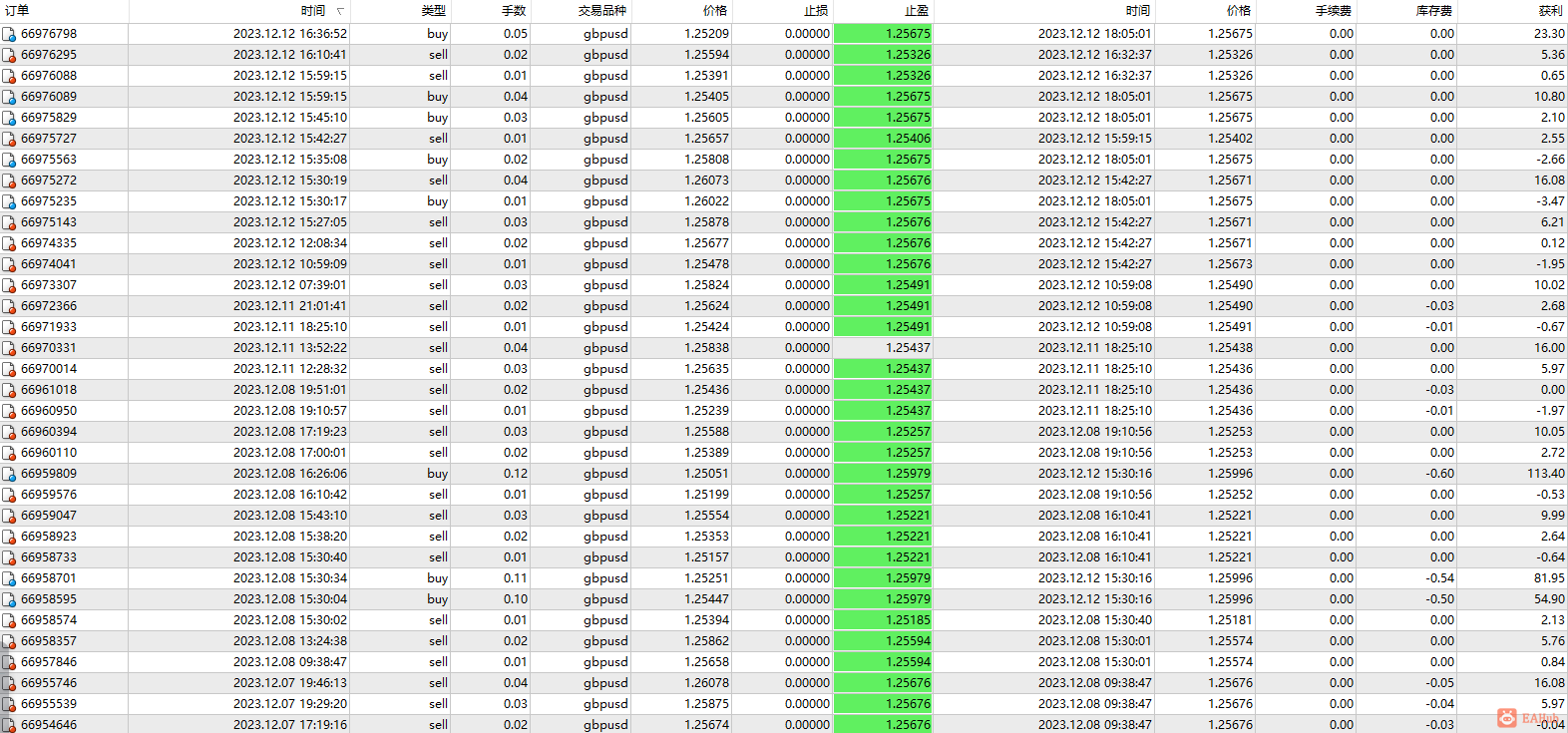Sort by the 库存费 column header

coord(1406,11)
